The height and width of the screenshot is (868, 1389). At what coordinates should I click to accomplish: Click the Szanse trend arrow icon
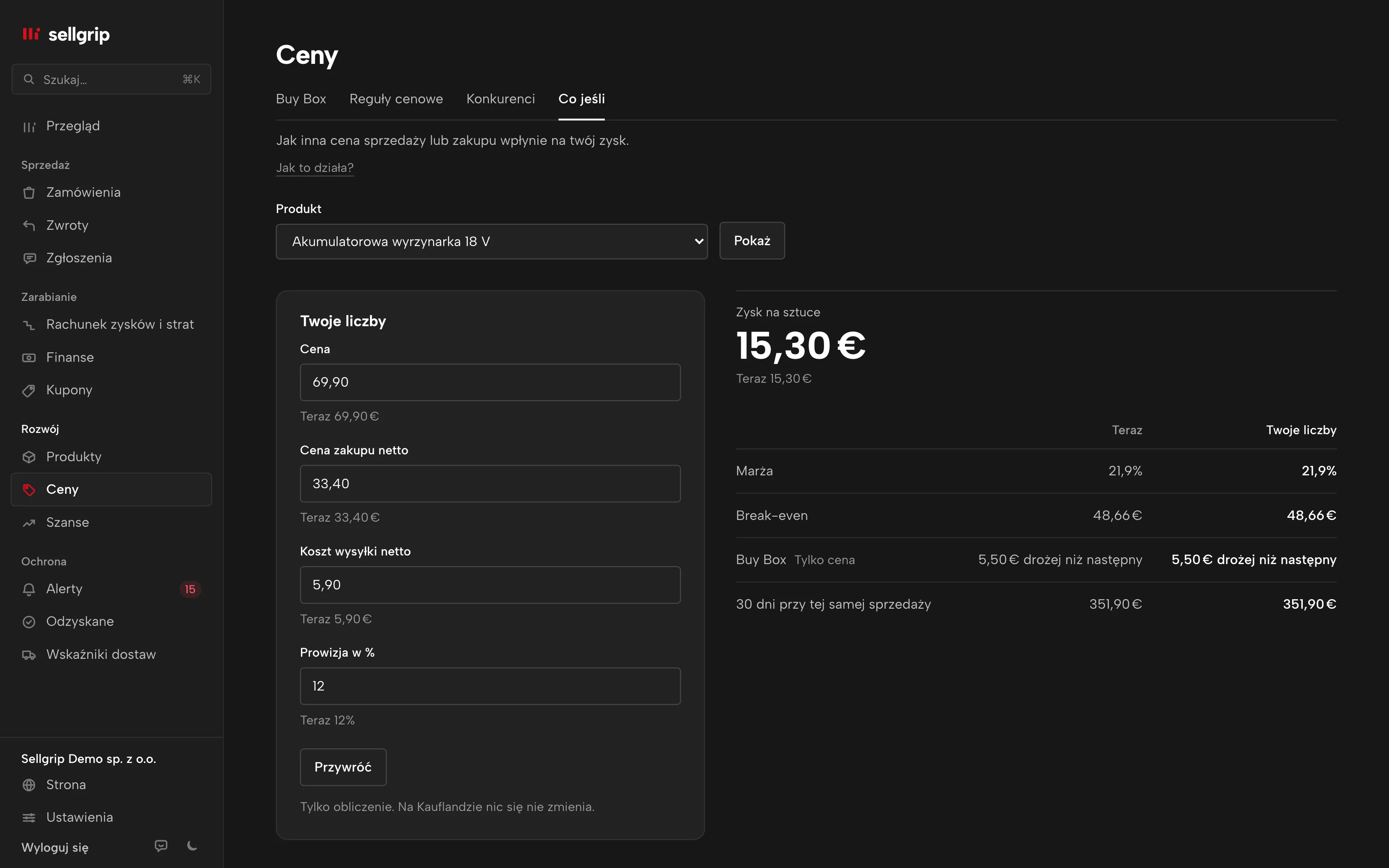pyautogui.click(x=29, y=523)
